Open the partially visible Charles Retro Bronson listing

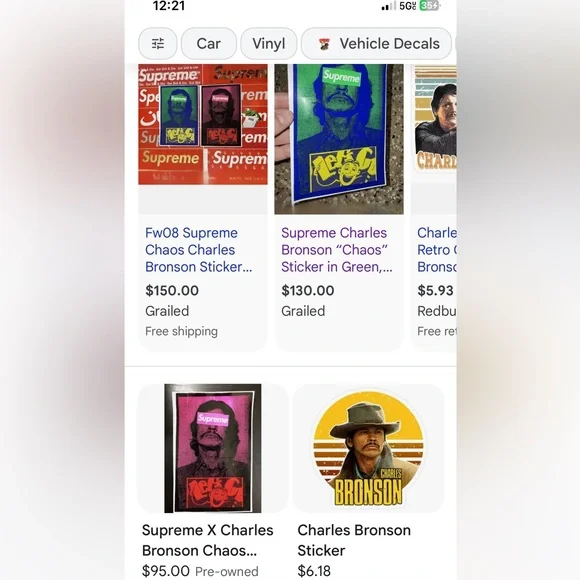pos(436,250)
